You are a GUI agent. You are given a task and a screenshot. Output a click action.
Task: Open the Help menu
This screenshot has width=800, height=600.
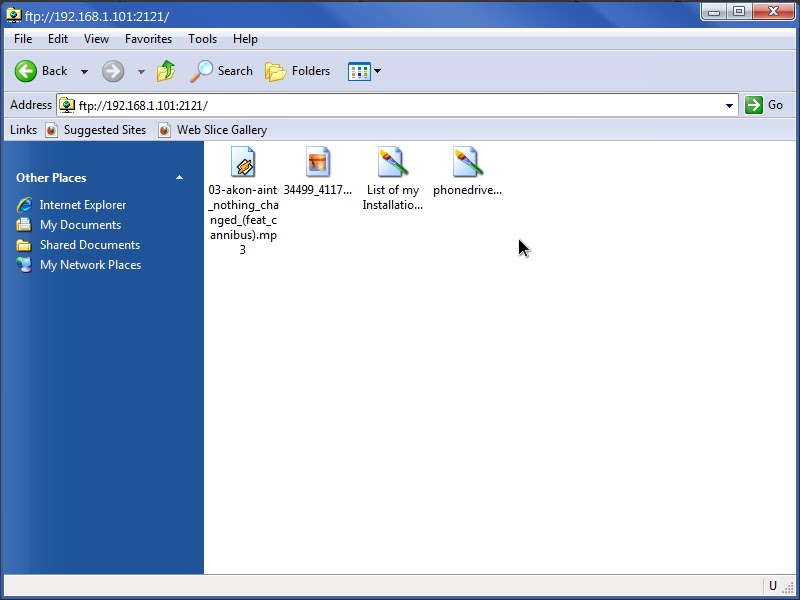(x=245, y=39)
